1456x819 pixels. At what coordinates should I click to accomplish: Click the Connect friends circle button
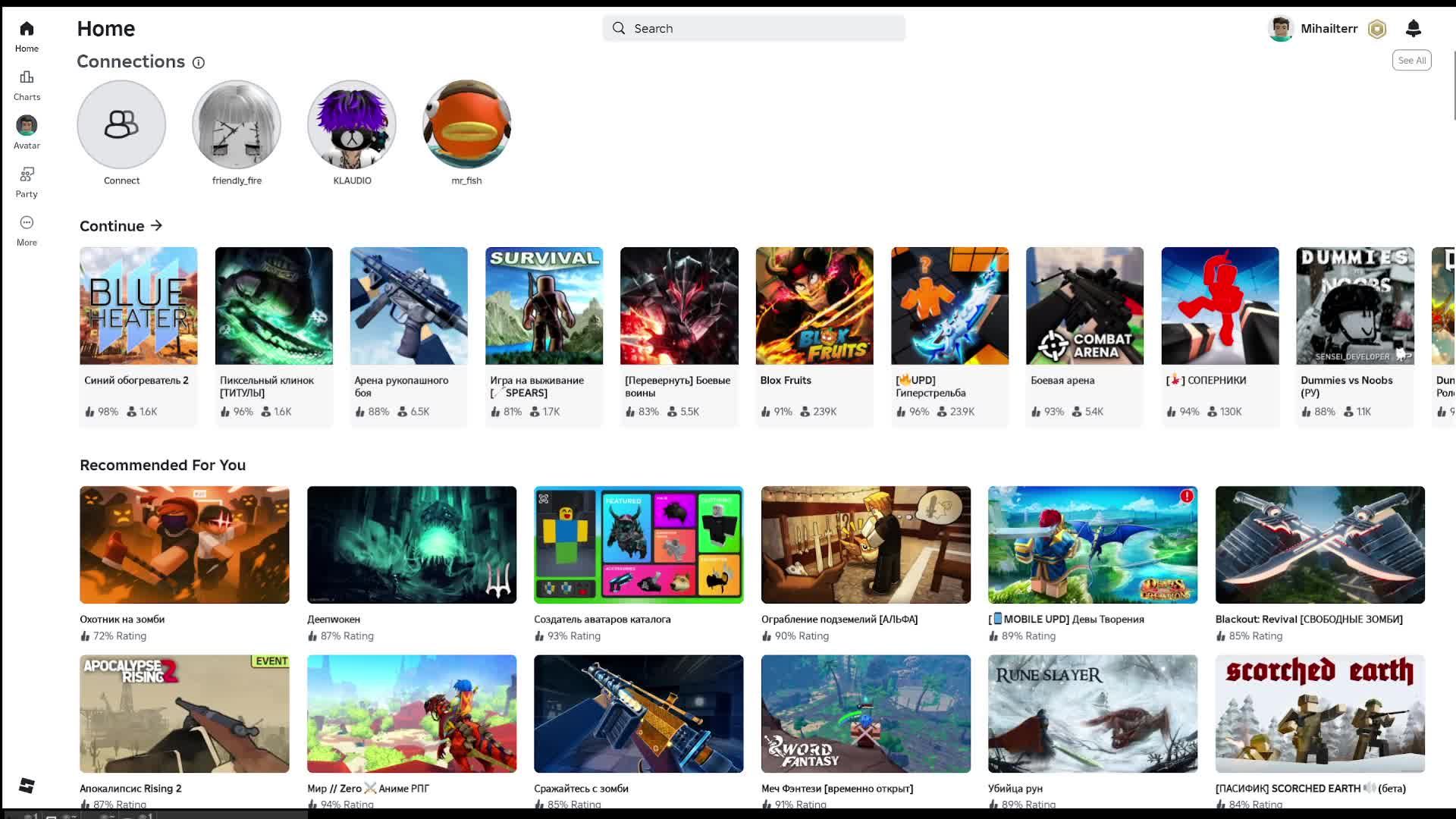[x=121, y=125]
